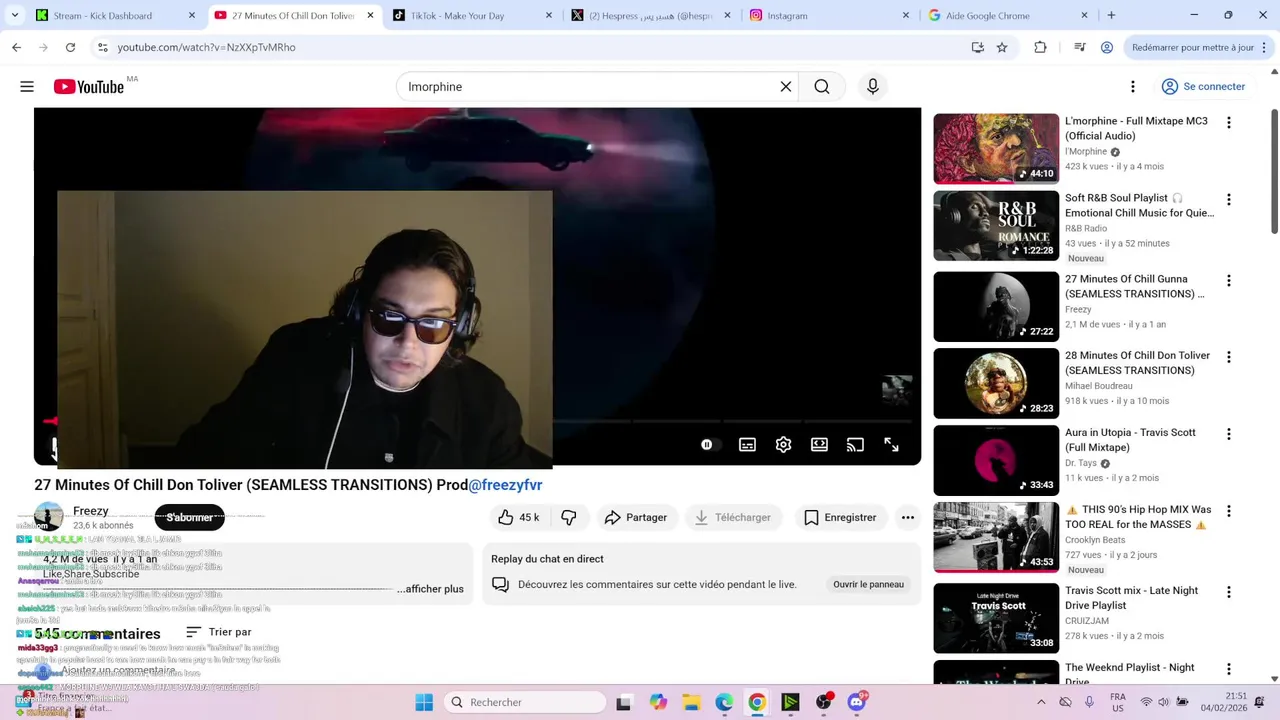Close the 27 Minutes Don Toliver tab
Viewport: 1280px width, 720px height.
coord(370,16)
